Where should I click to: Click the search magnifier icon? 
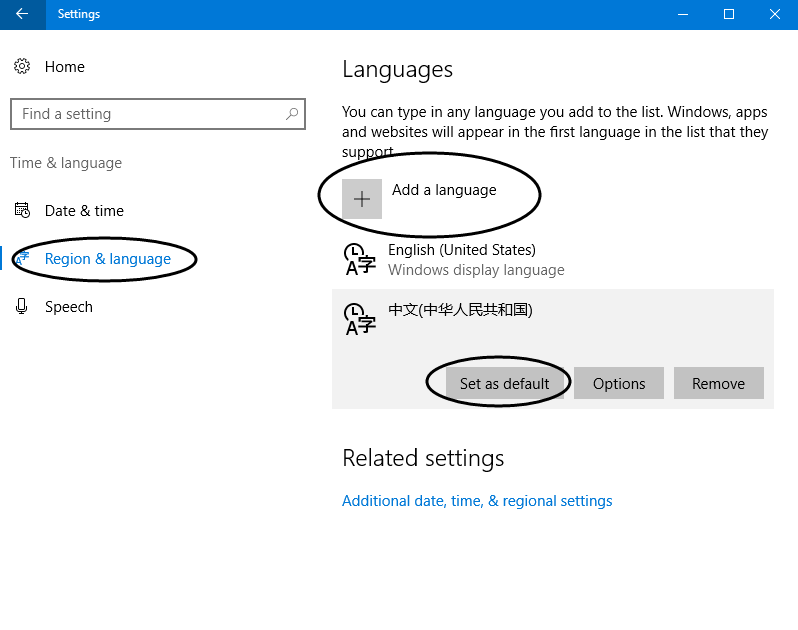point(292,114)
